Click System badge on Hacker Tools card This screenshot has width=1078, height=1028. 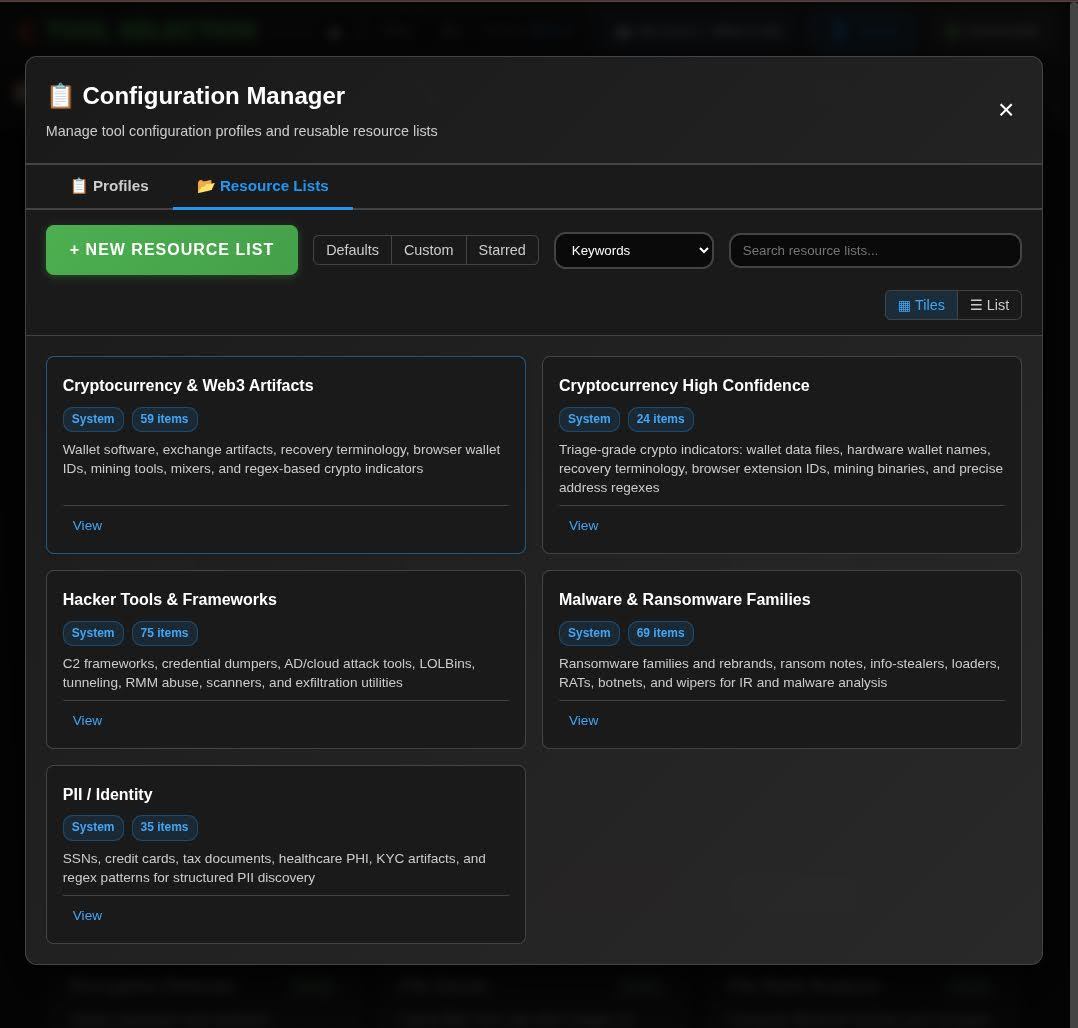coord(93,633)
